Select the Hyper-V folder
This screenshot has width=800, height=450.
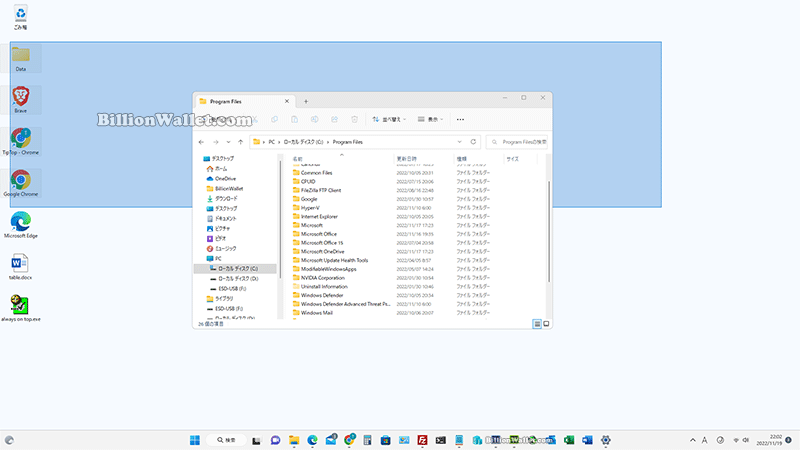[x=306, y=208]
